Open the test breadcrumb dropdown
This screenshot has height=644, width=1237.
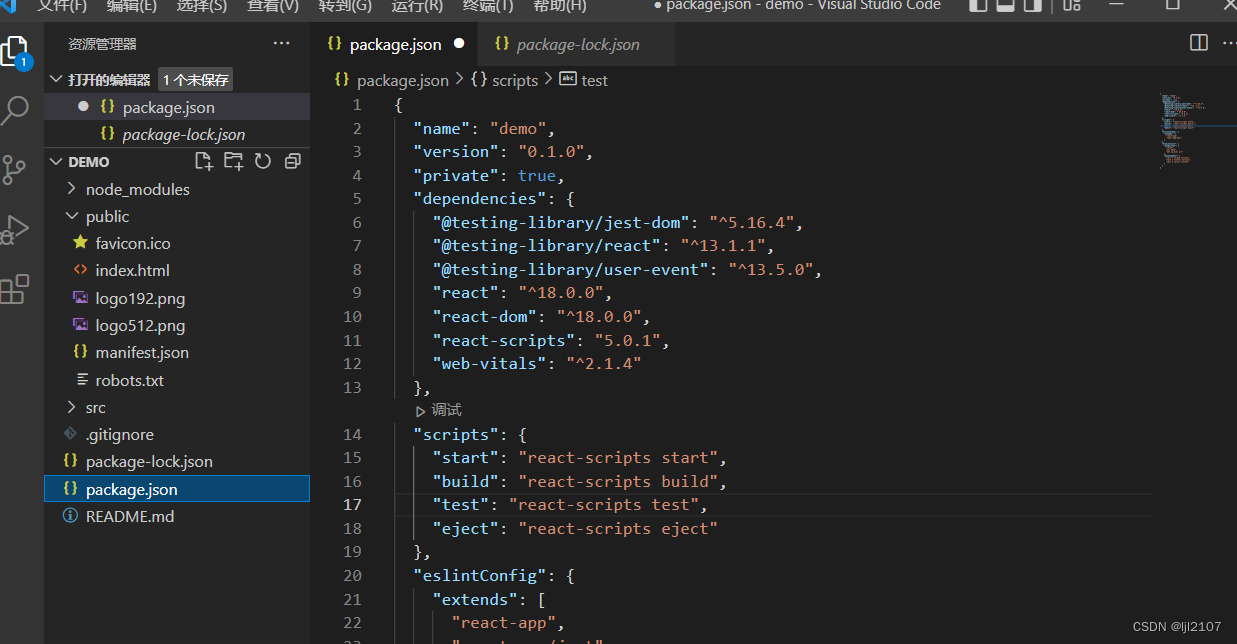click(x=584, y=80)
